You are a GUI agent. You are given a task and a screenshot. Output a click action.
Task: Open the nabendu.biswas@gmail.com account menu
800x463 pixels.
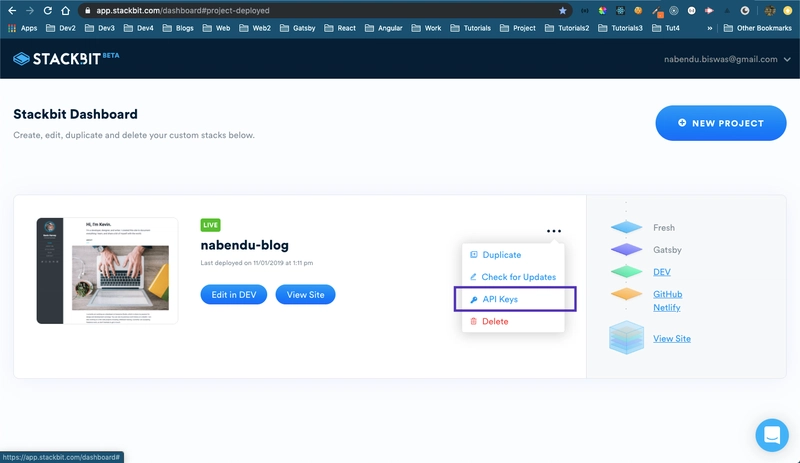pyautogui.click(x=727, y=59)
